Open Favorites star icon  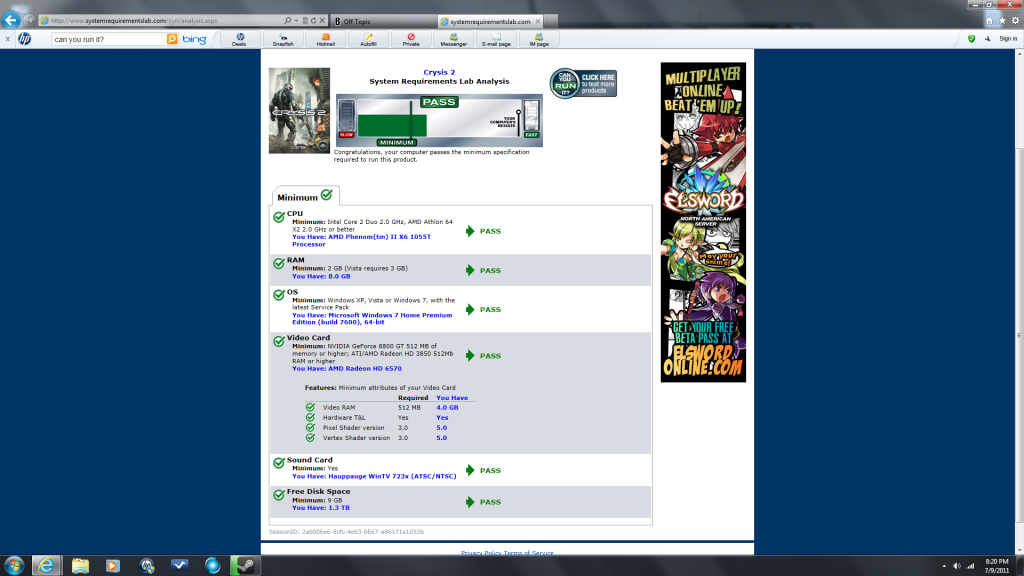1002,21
